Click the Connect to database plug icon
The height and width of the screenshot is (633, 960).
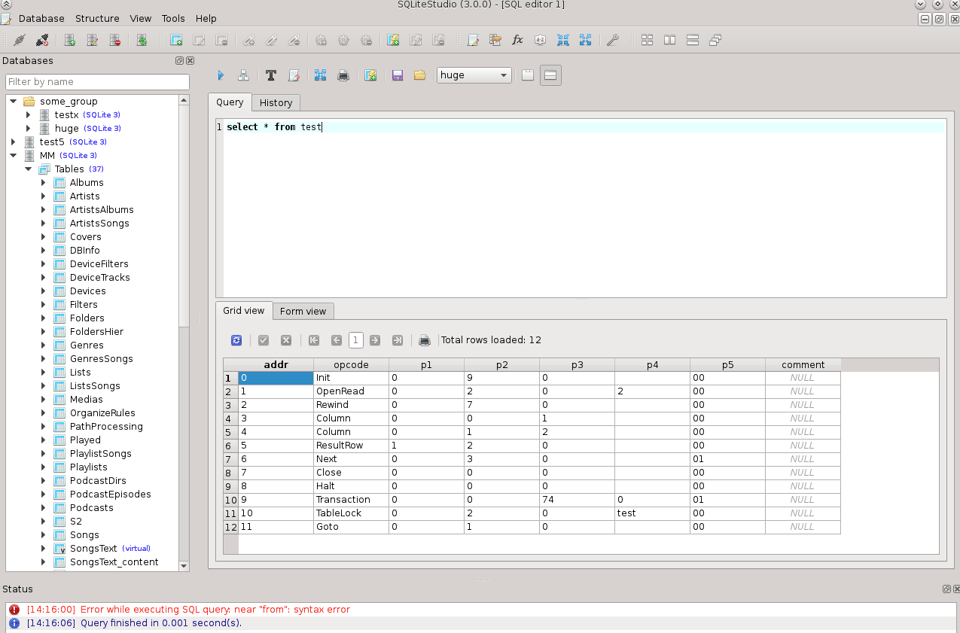(19, 40)
